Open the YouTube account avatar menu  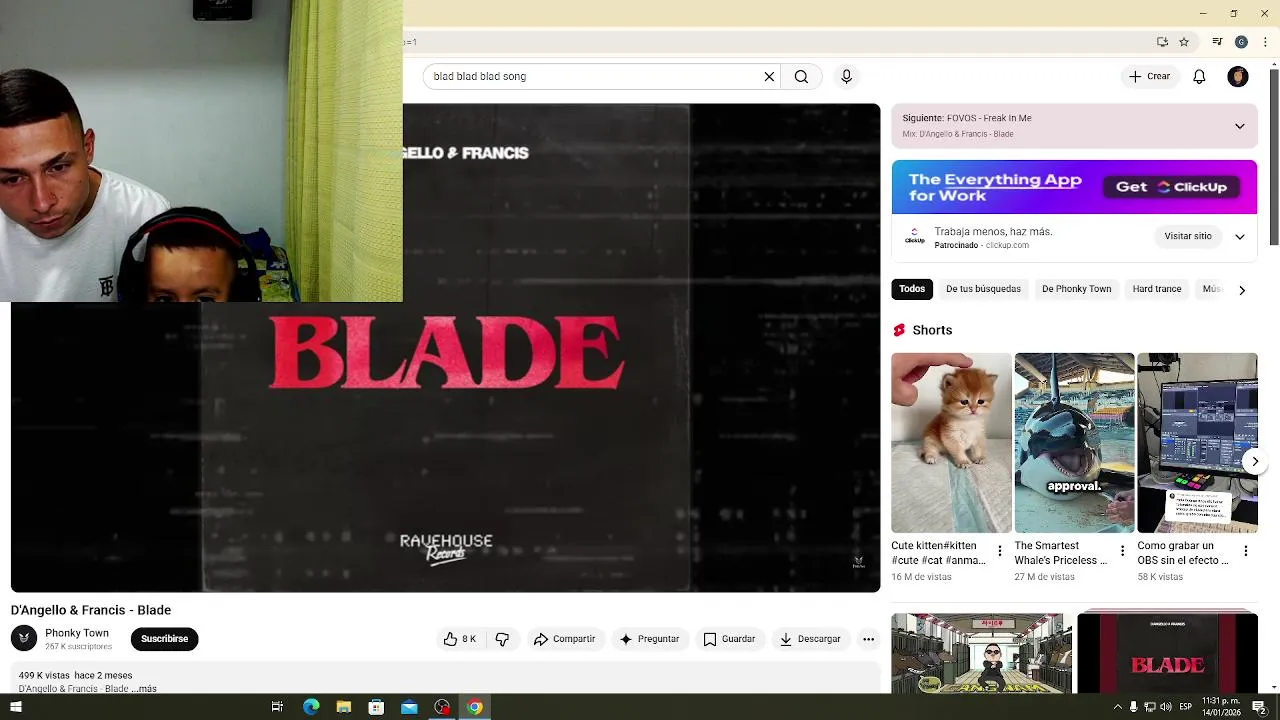pyautogui.click(x=1238, y=76)
